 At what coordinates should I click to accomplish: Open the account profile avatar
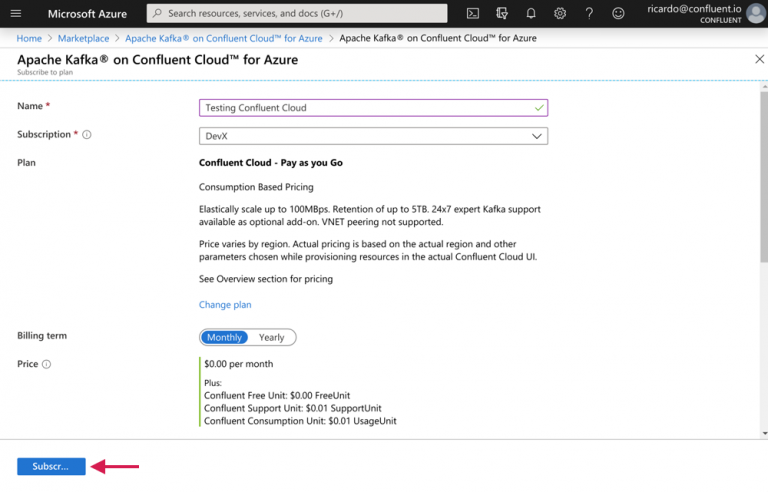point(755,13)
